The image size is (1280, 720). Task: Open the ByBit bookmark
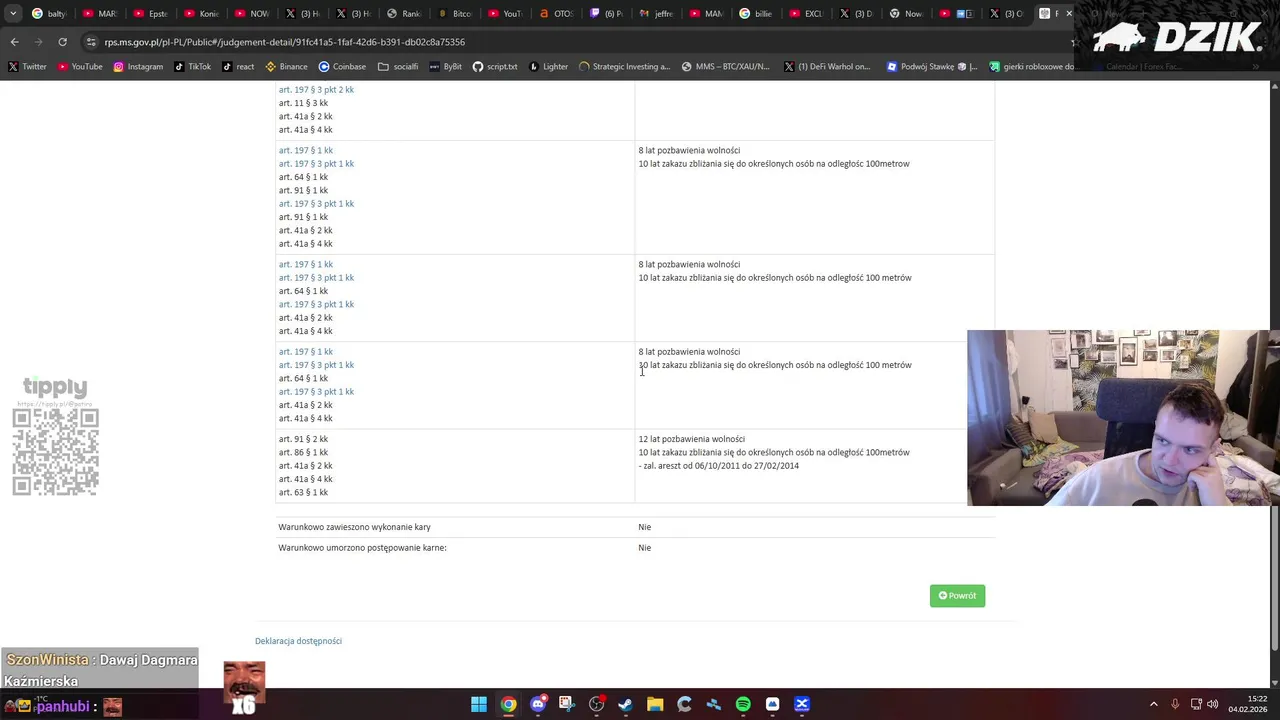tap(445, 67)
